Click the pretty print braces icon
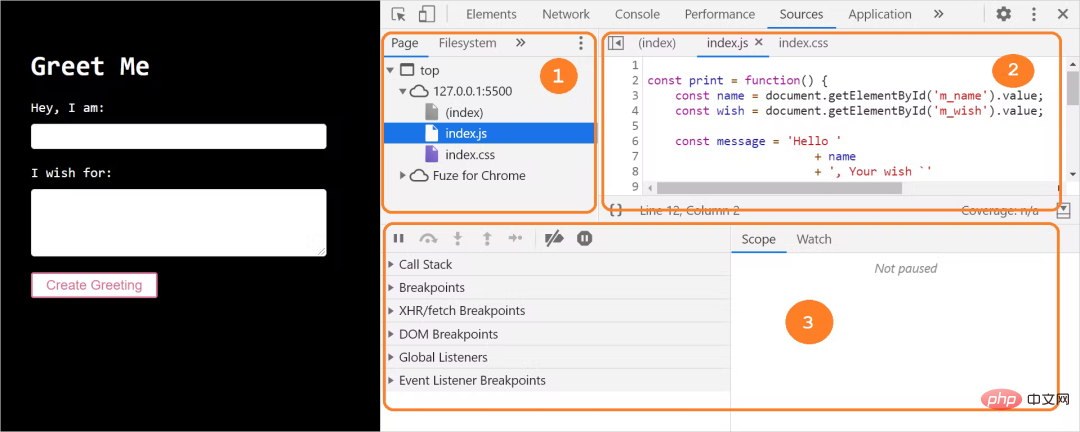 [x=616, y=209]
